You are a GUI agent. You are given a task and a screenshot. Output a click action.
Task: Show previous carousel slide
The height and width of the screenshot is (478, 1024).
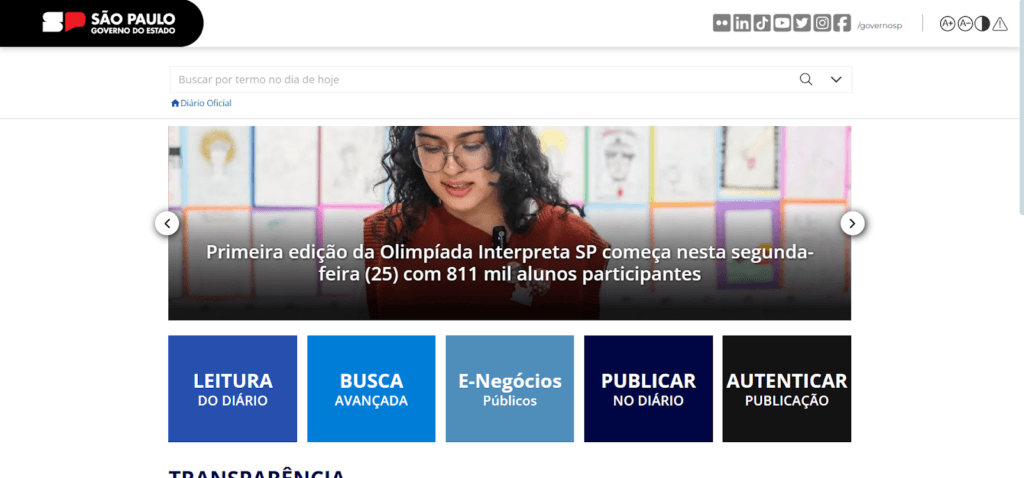167,224
